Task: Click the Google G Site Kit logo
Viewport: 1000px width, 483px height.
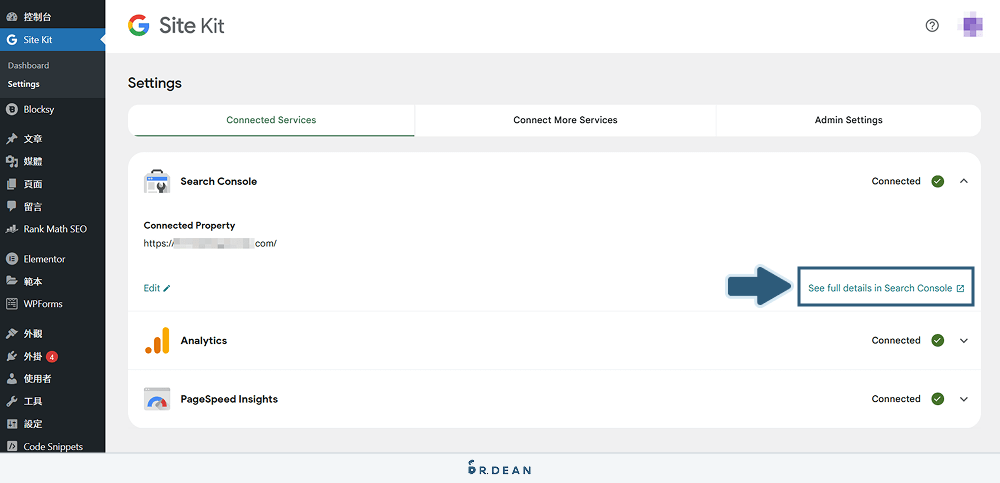Action: tap(138, 26)
